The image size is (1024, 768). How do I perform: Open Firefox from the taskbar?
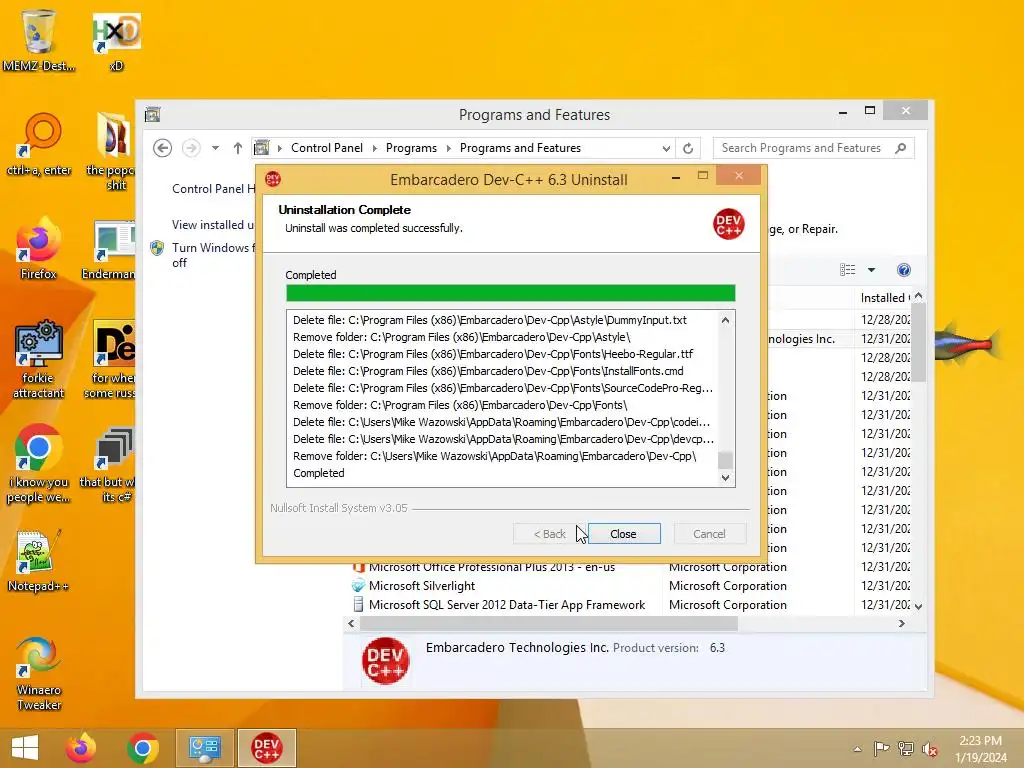[81, 748]
